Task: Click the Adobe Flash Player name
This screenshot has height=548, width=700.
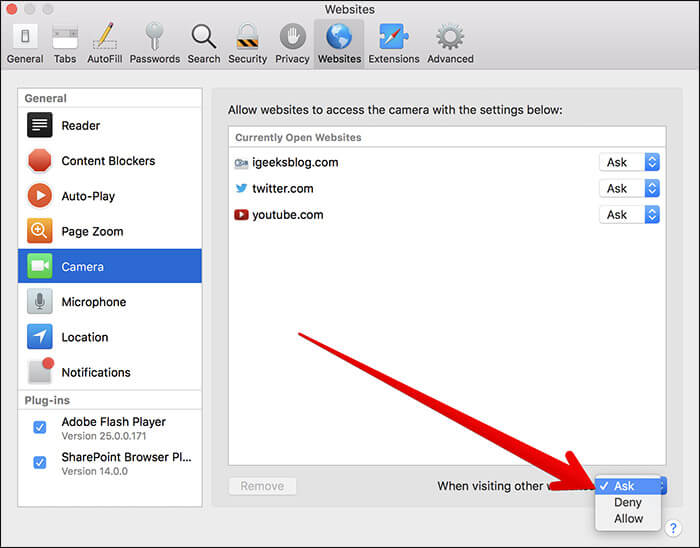Action: (x=113, y=422)
